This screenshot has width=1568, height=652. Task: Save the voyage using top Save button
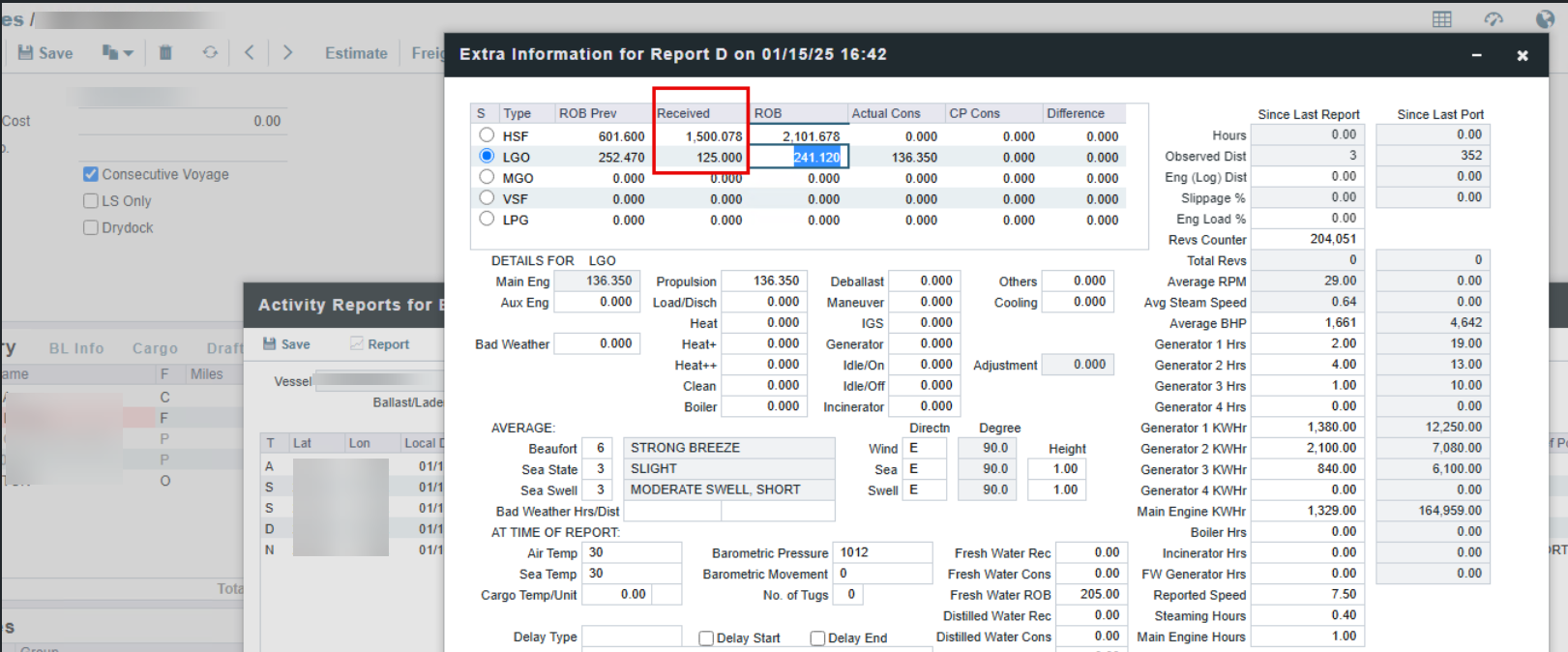coord(45,53)
